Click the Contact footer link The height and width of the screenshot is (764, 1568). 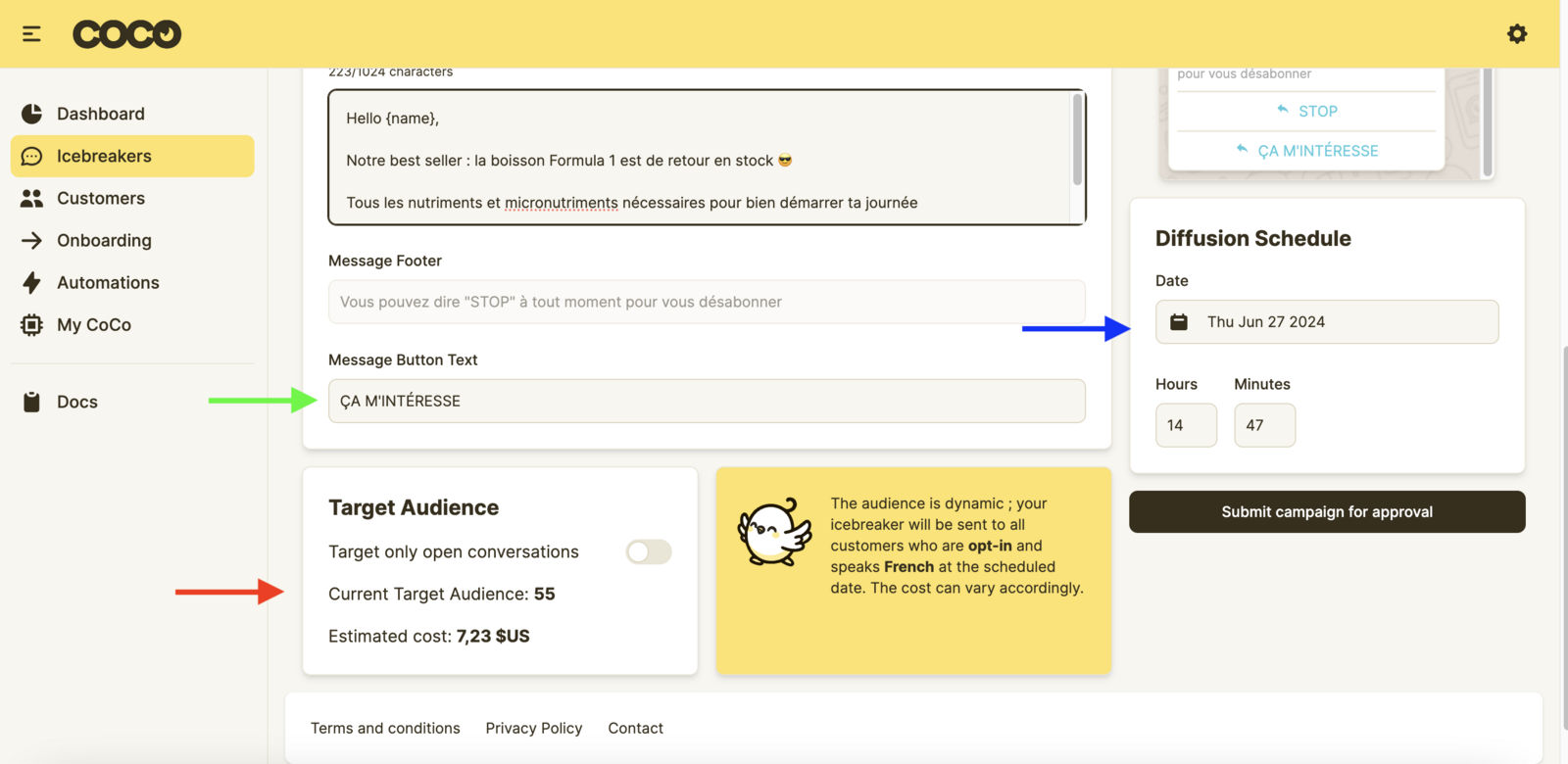tap(635, 729)
